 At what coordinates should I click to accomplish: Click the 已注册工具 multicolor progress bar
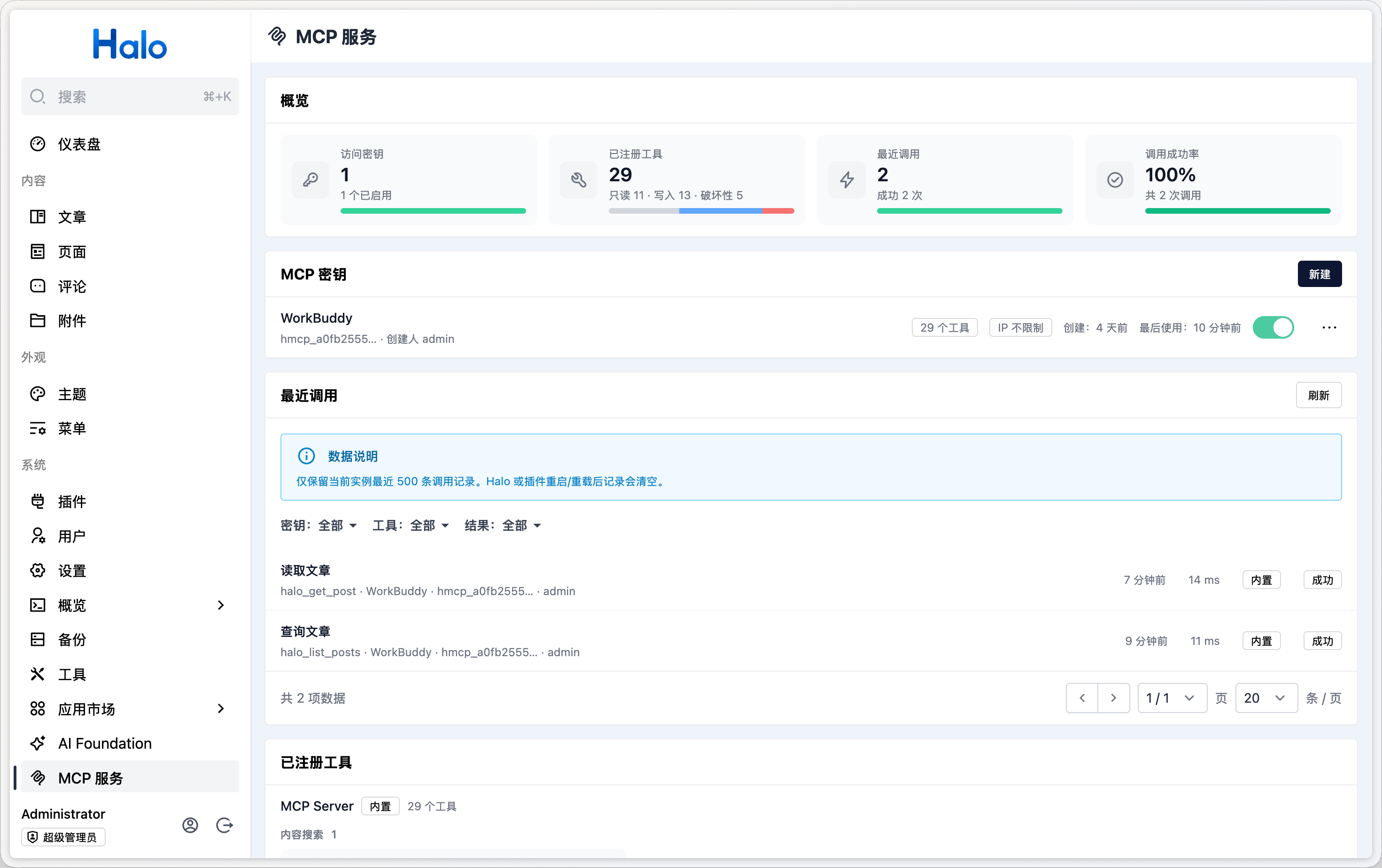[x=701, y=210]
